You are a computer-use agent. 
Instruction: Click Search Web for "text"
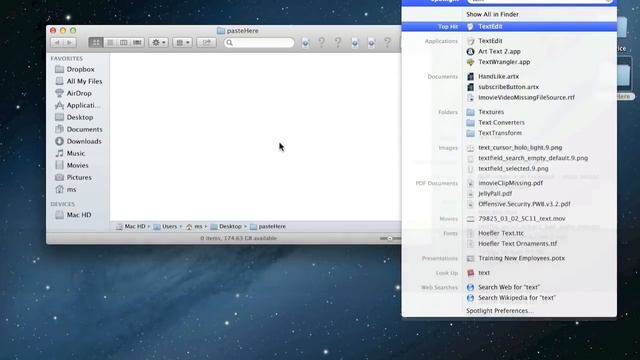pos(509,287)
